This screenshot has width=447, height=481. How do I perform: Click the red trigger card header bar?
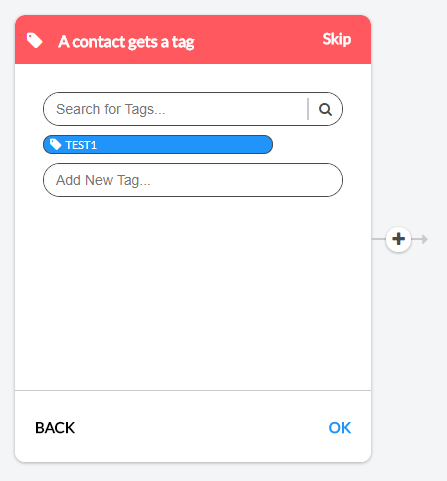click(193, 39)
